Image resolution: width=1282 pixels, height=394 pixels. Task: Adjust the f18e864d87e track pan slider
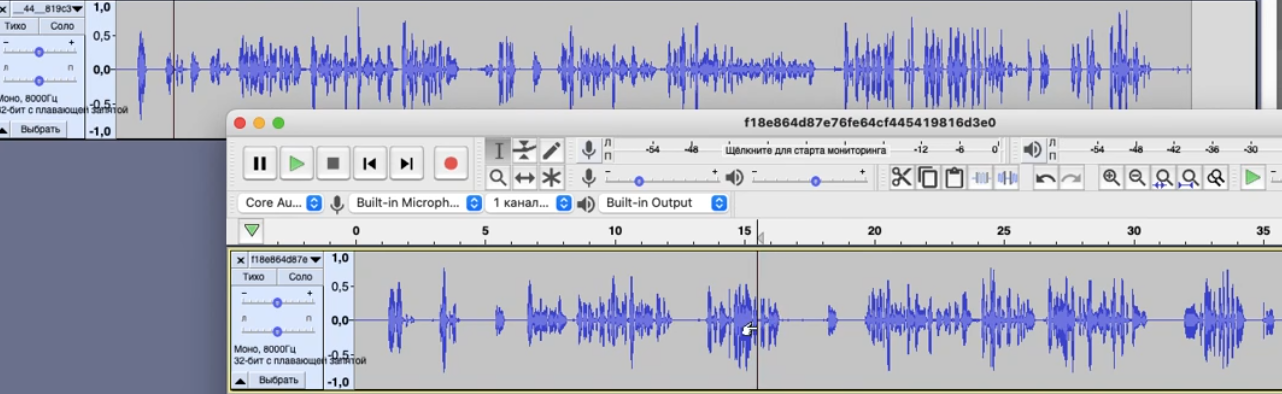coord(277,331)
